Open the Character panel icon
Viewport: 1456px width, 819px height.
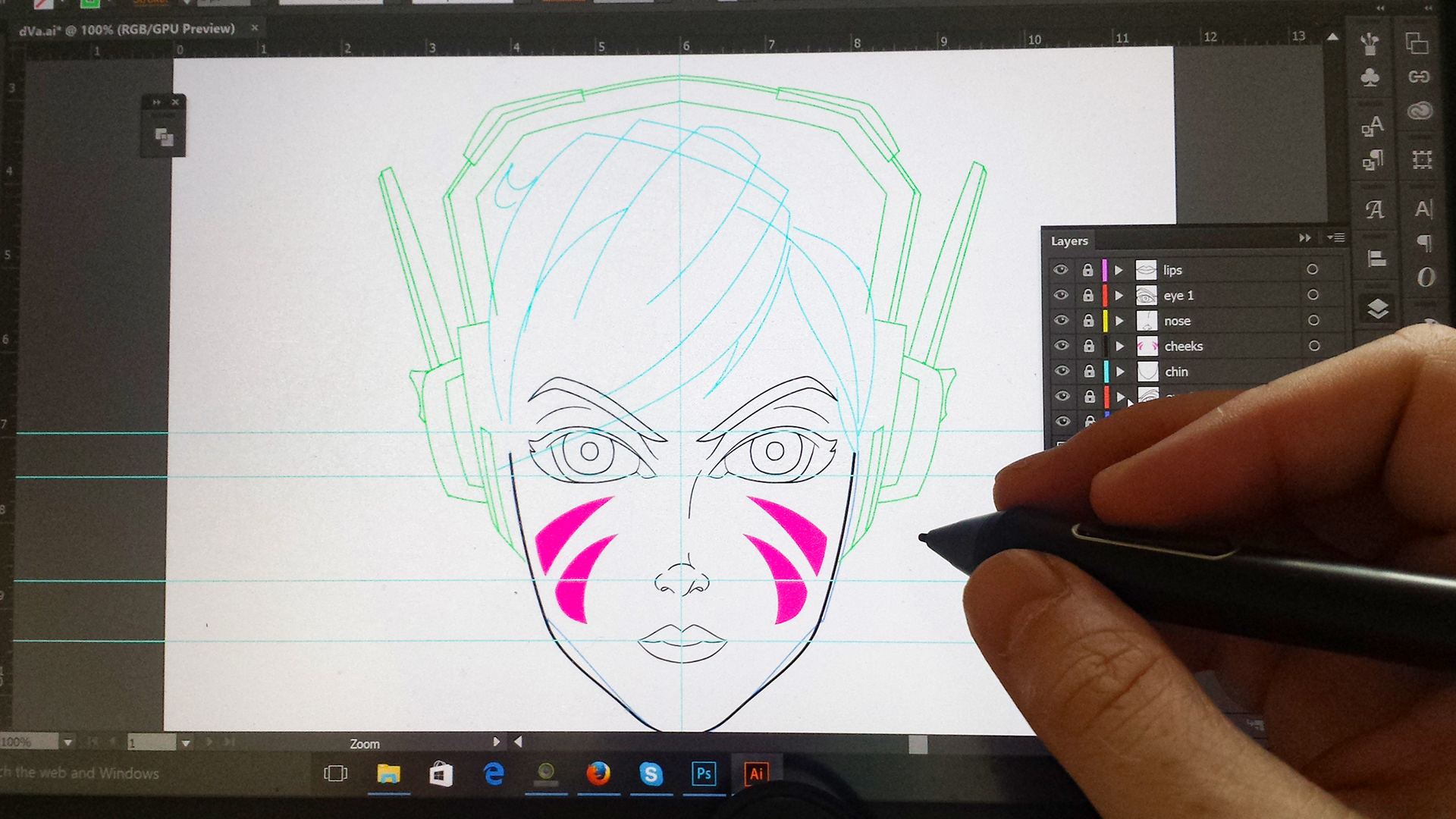point(1424,209)
